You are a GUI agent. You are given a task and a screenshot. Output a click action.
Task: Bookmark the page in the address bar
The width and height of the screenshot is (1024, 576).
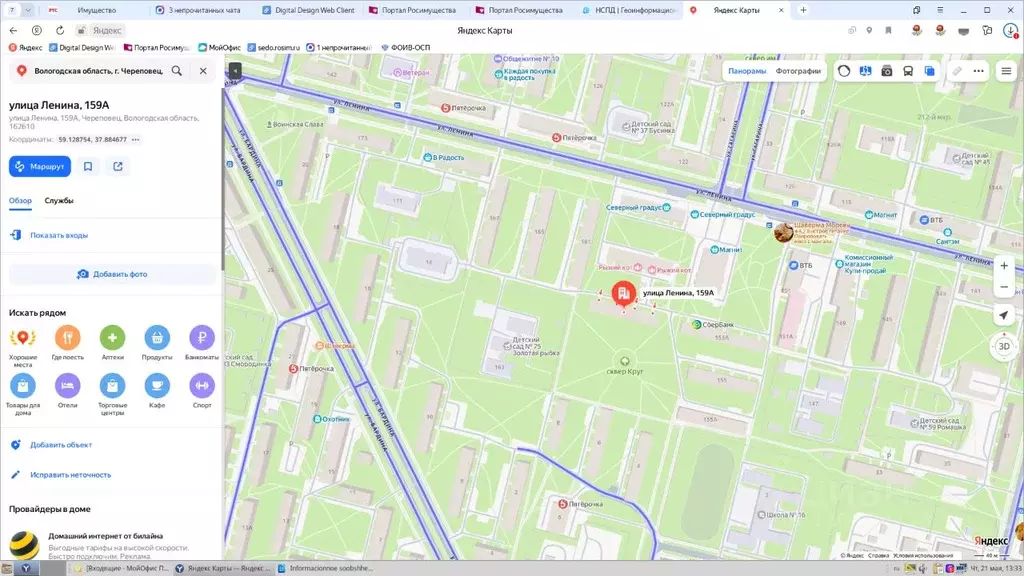pos(889,31)
